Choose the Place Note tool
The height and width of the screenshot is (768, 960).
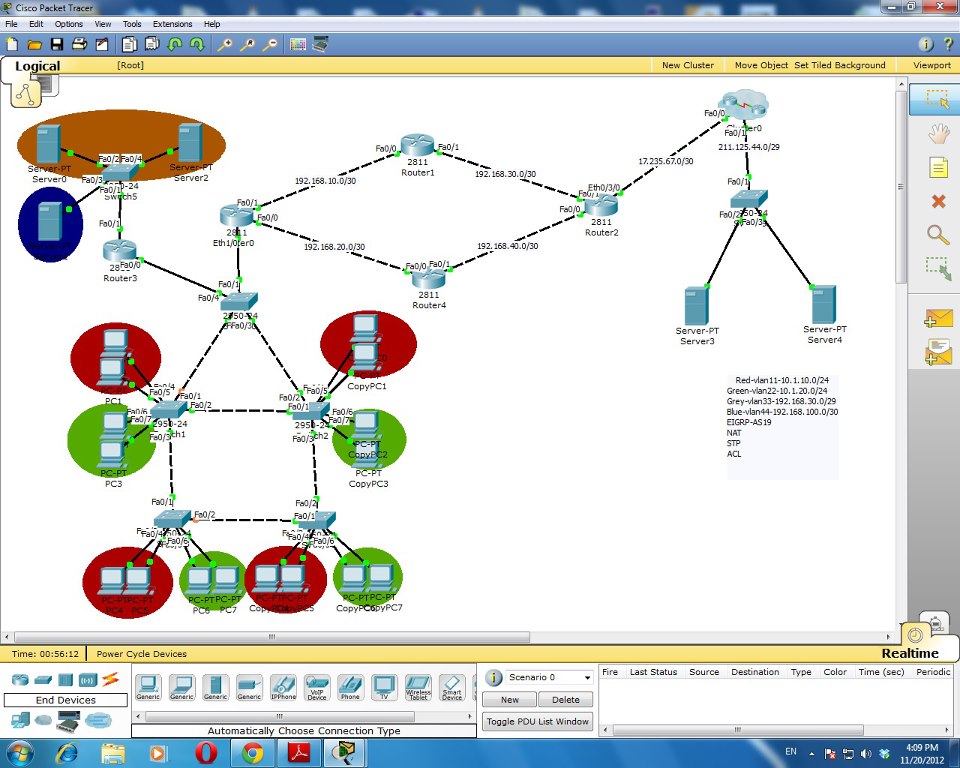(938, 167)
